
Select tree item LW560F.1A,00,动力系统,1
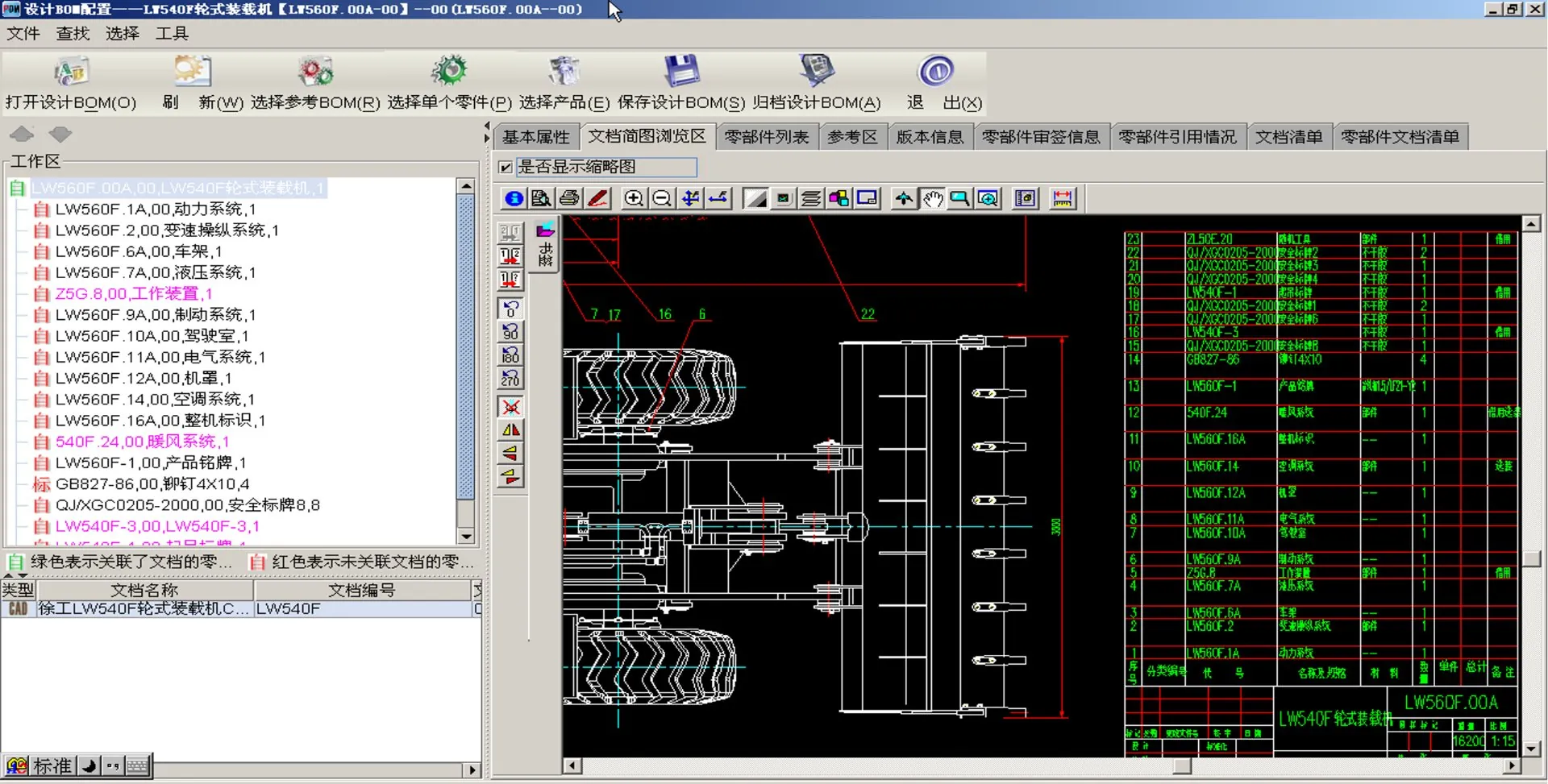[156, 209]
